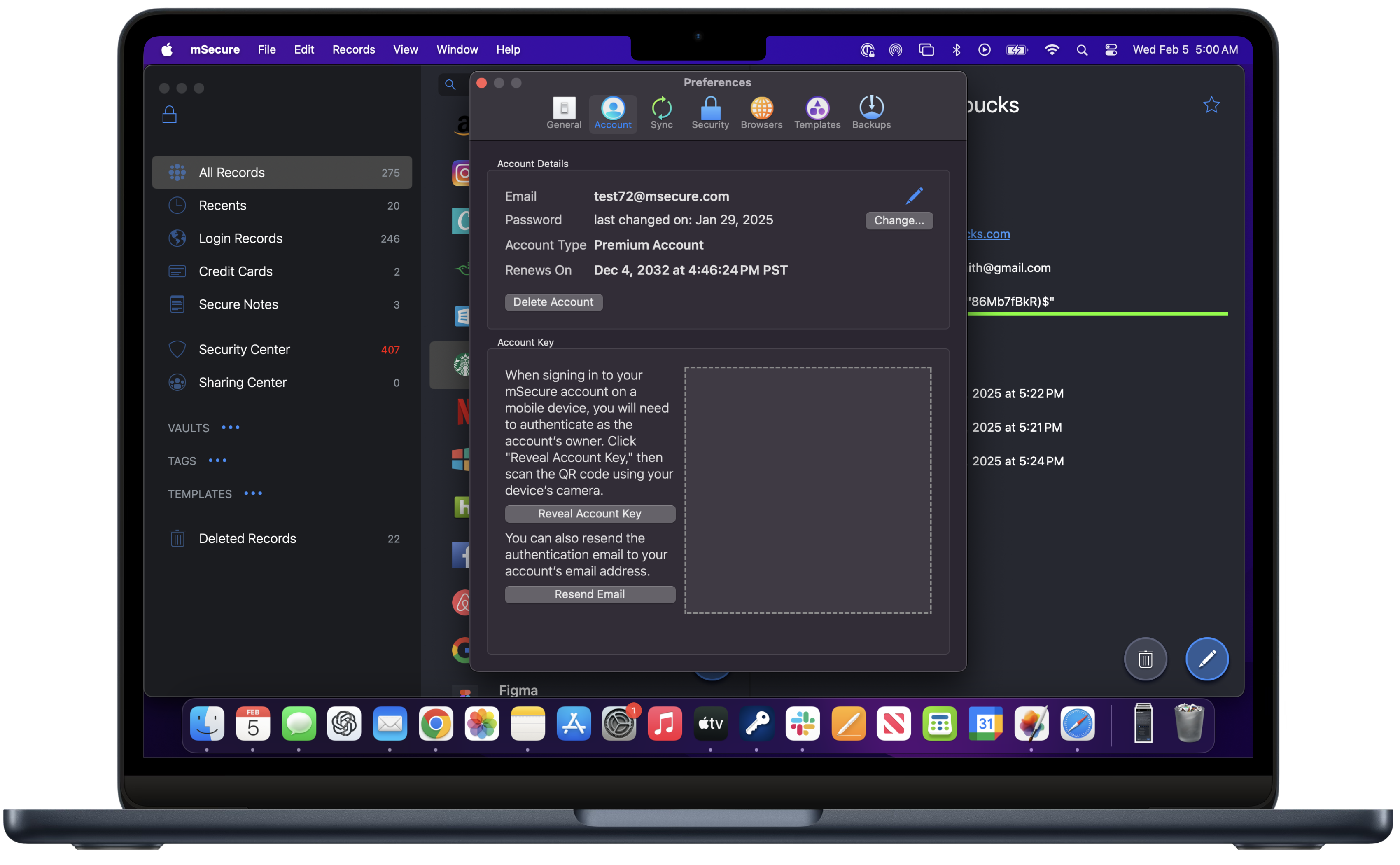Click the trash icon to delete the record

coord(1145,659)
